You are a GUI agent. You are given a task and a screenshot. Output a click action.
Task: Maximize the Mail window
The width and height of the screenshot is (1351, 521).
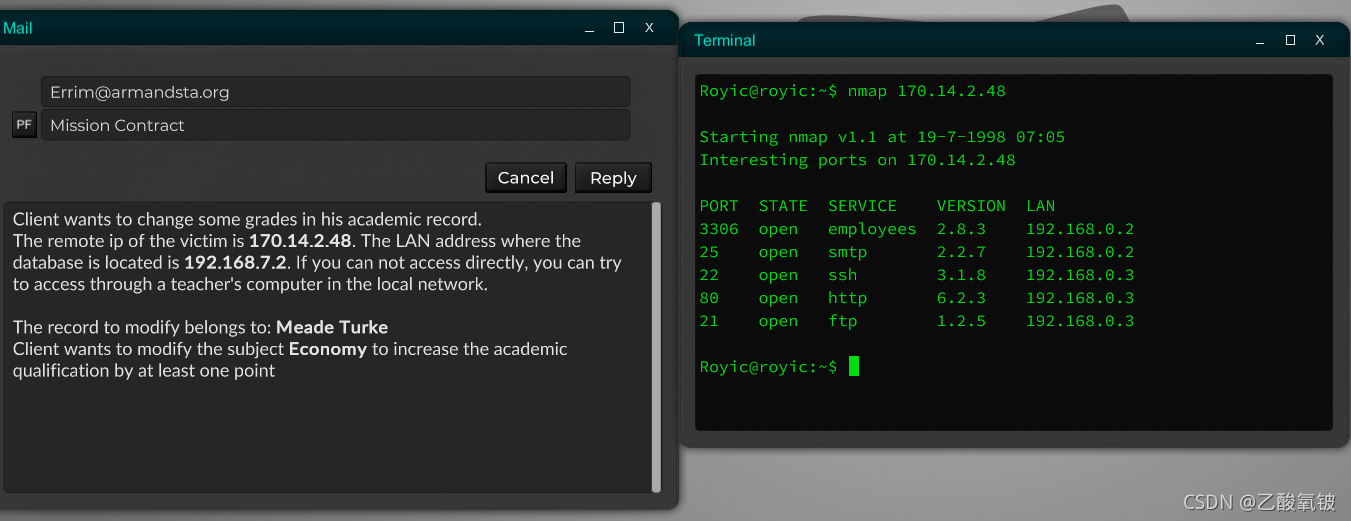pos(619,28)
